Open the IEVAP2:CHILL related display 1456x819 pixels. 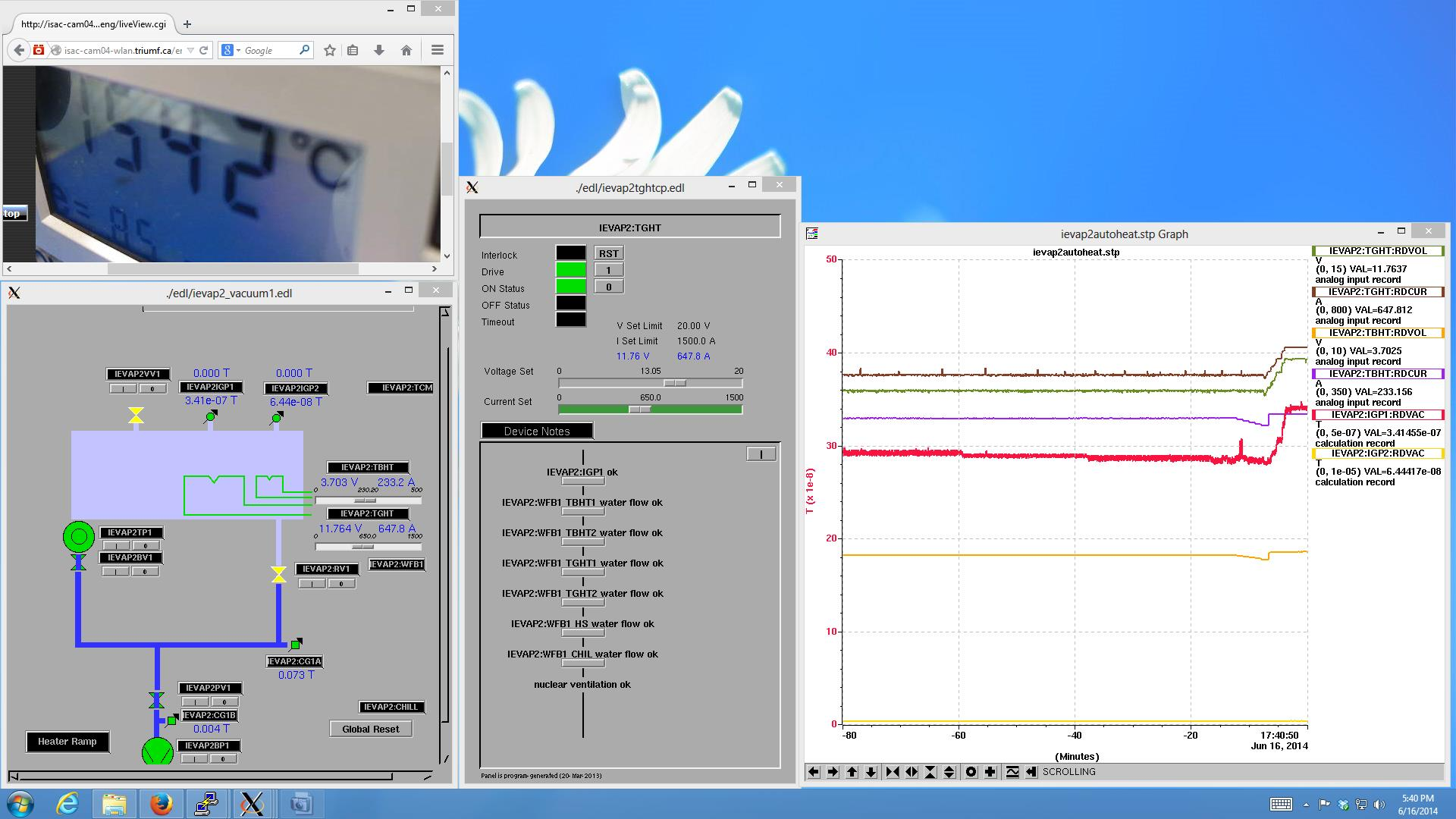391,707
